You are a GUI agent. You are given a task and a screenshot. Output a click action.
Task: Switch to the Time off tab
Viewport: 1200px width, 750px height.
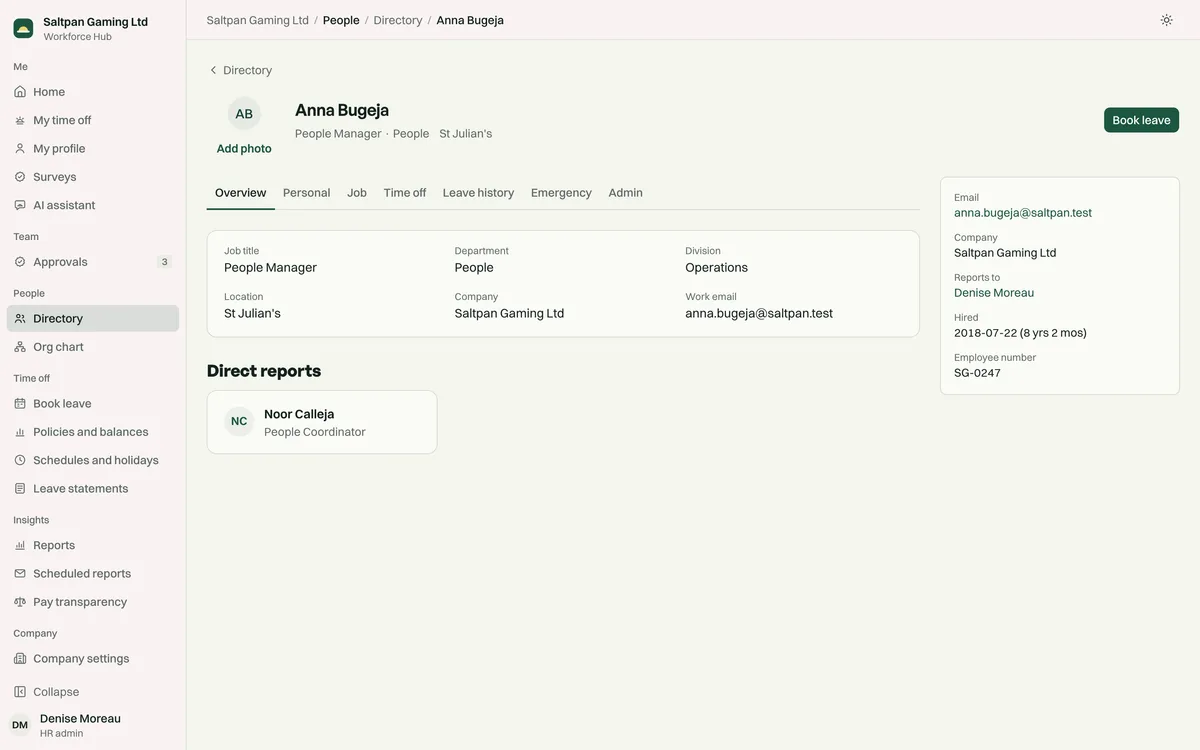(x=405, y=193)
